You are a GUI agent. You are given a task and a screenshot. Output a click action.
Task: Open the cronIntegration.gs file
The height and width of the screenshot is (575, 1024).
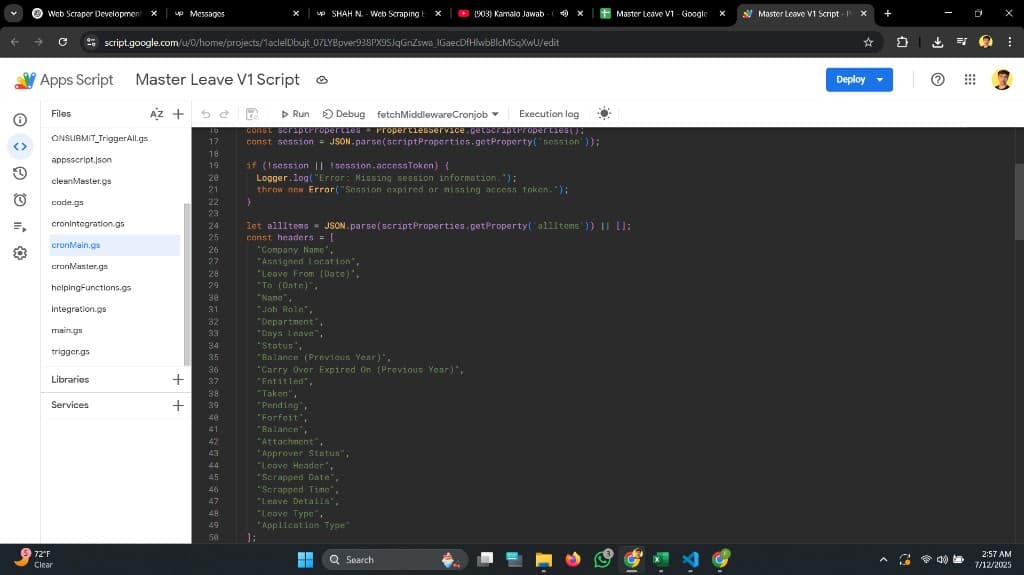(88, 223)
